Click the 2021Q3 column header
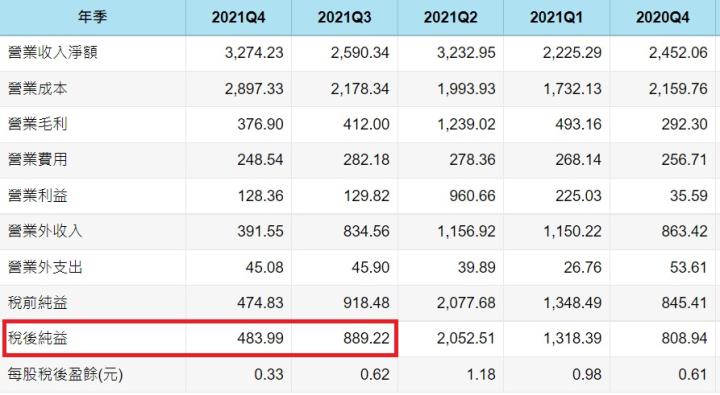This screenshot has height=395, width=720. click(344, 17)
